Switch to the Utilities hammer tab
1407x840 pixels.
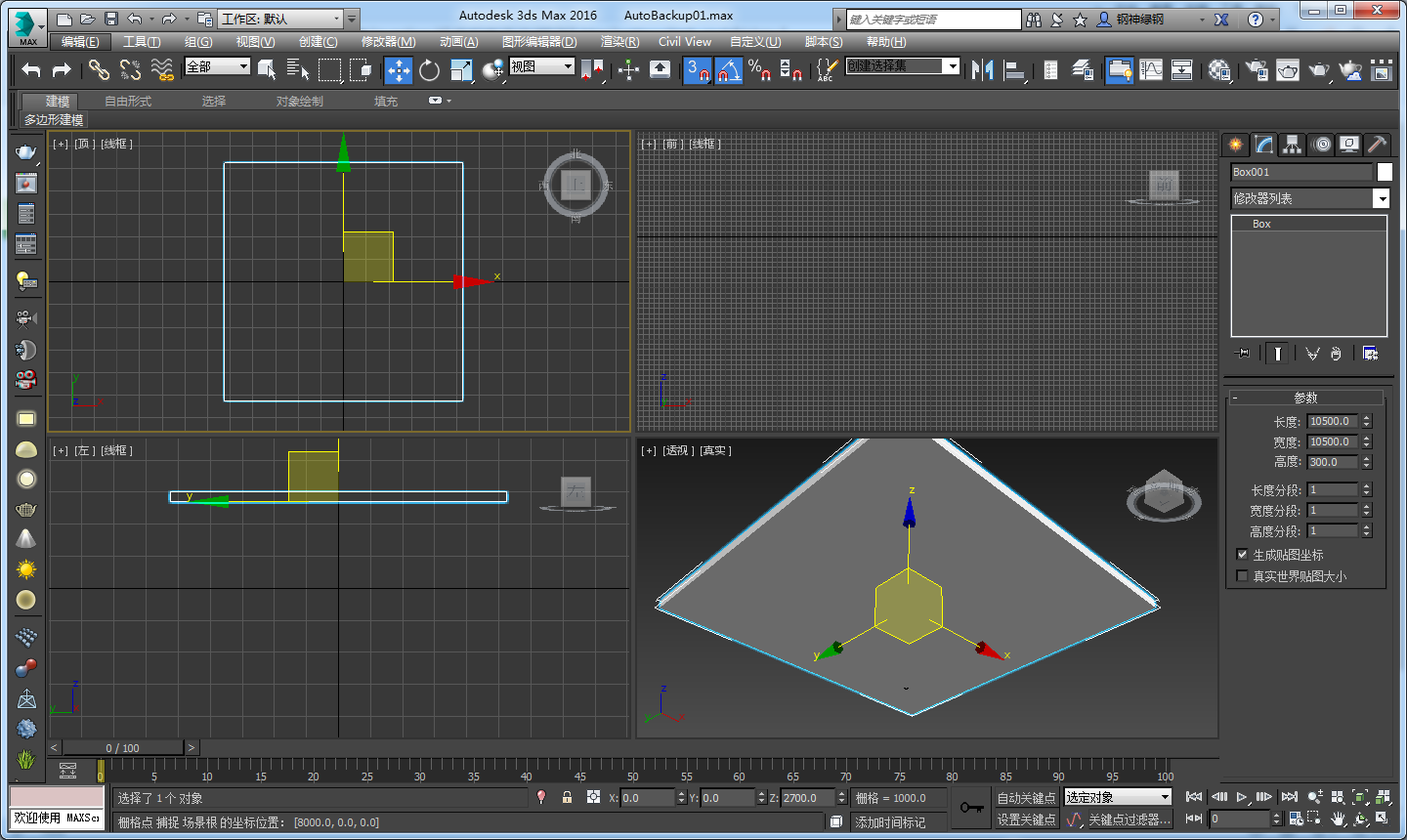1377,145
